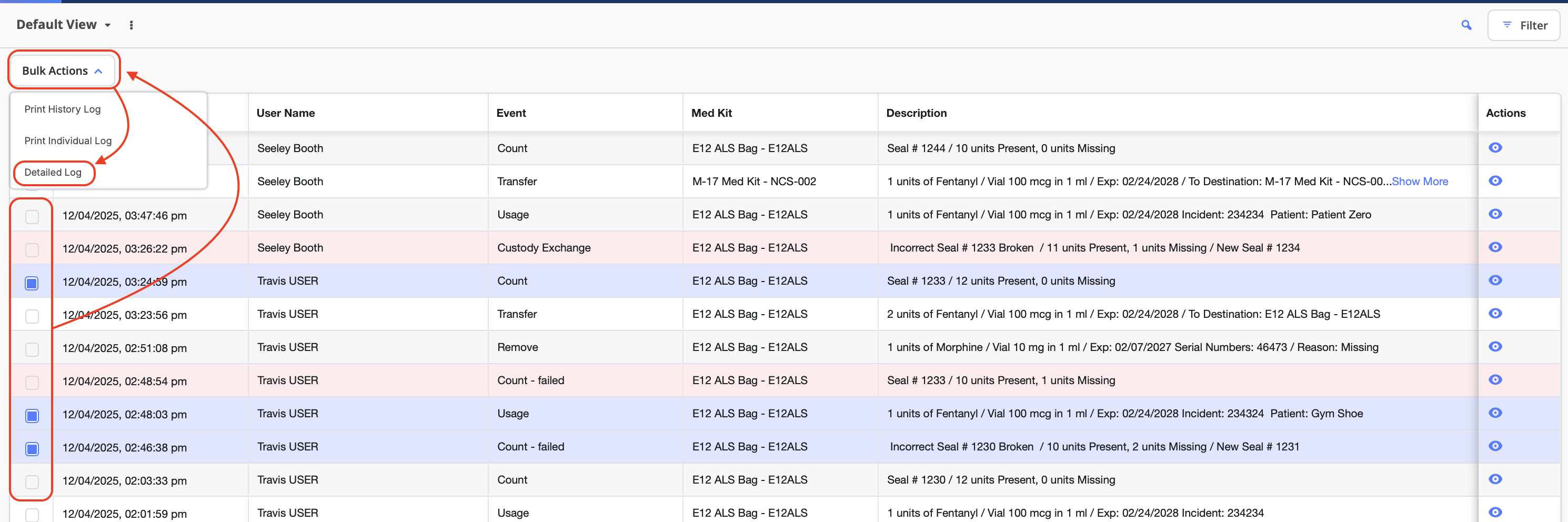View details of the M-17 Med Kit transfer
Viewport: 1568px width, 522px height.
[x=1495, y=180]
